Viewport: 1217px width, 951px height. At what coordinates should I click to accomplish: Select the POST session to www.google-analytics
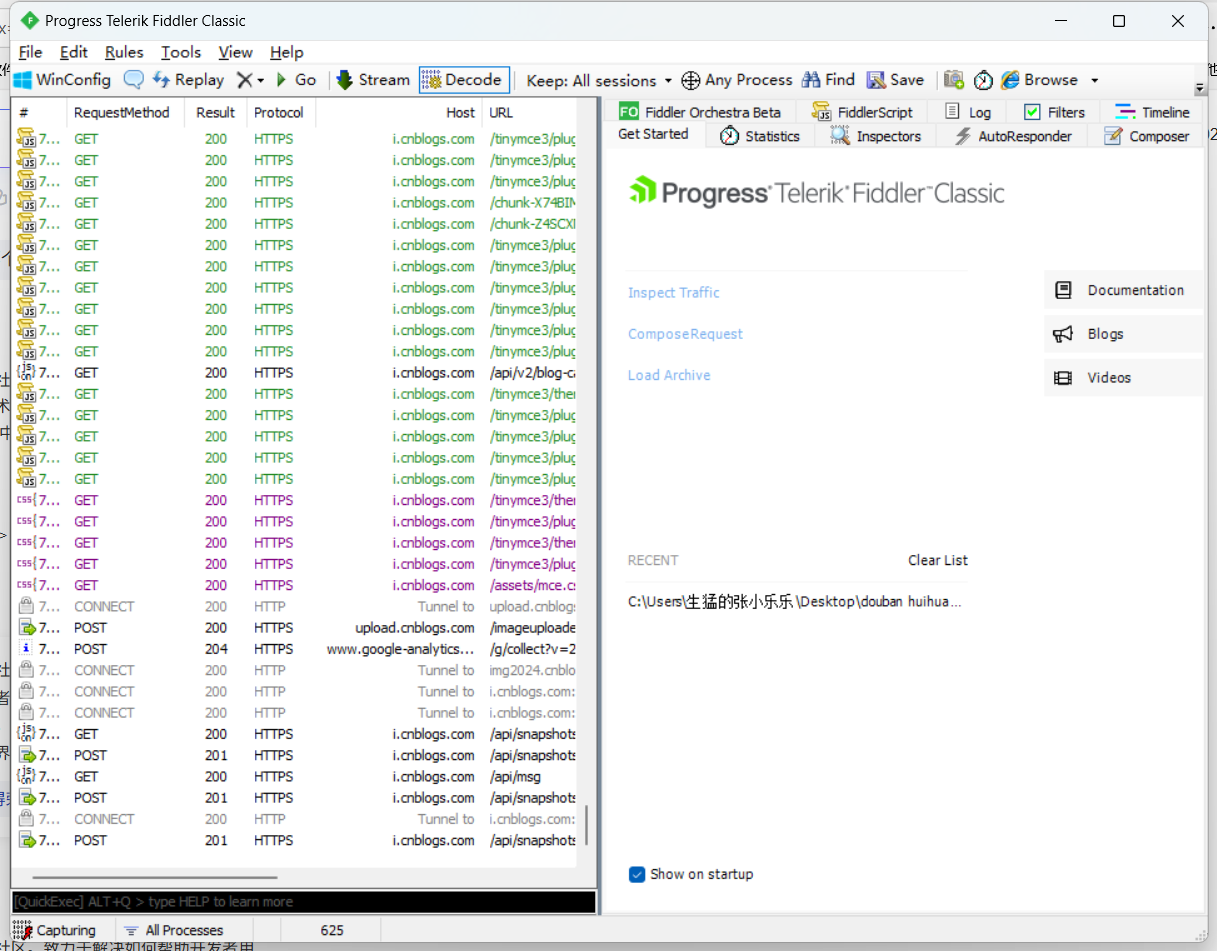click(x=296, y=649)
